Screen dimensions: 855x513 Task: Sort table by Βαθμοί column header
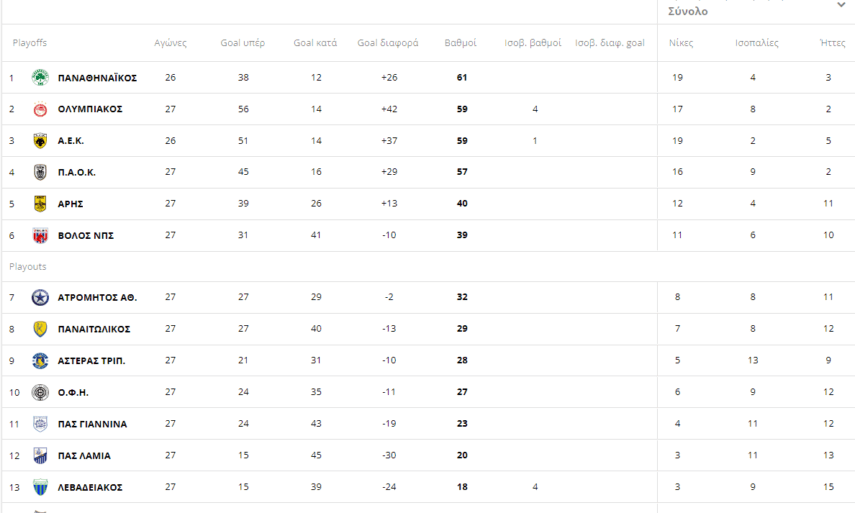point(460,43)
